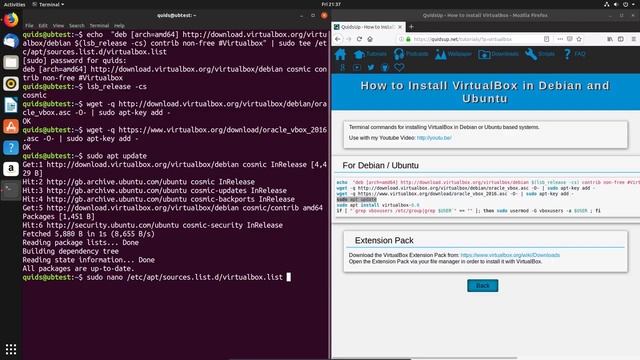
Task: Go to the Firefox home page
Action: (370, 39)
